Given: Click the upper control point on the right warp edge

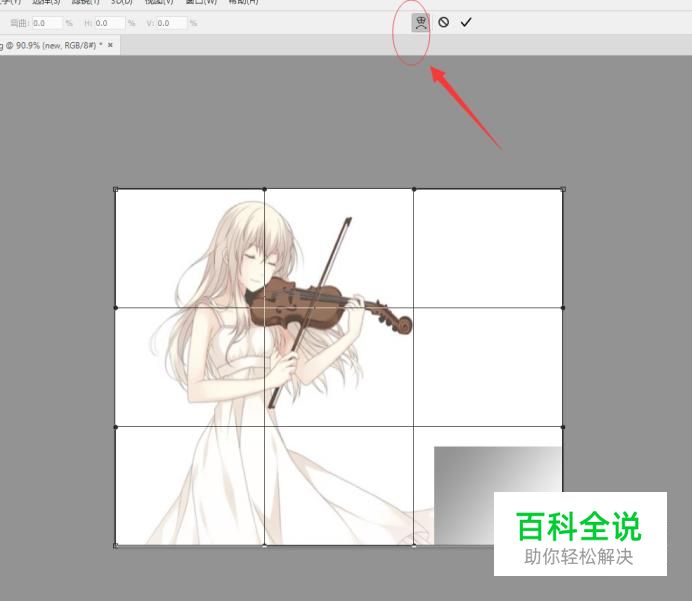Looking at the screenshot, I should pyautogui.click(x=563, y=308).
